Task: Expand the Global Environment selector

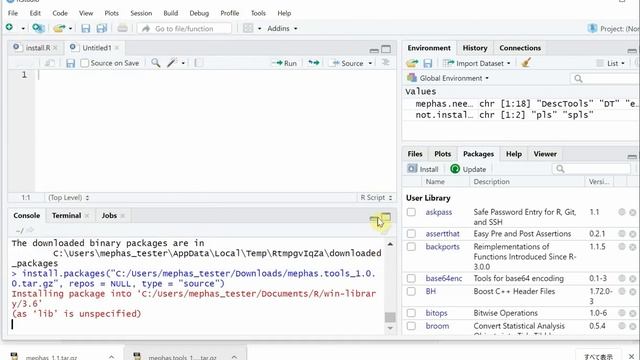Action: [448, 78]
